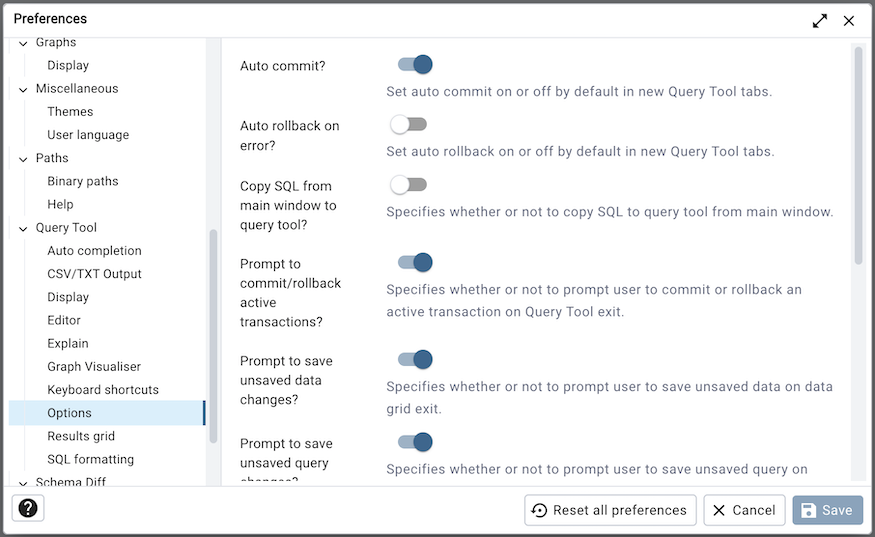Image resolution: width=875 pixels, height=537 pixels.
Task: Open the Keyboard shortcuts preferences
Action: tap(103, 390)
